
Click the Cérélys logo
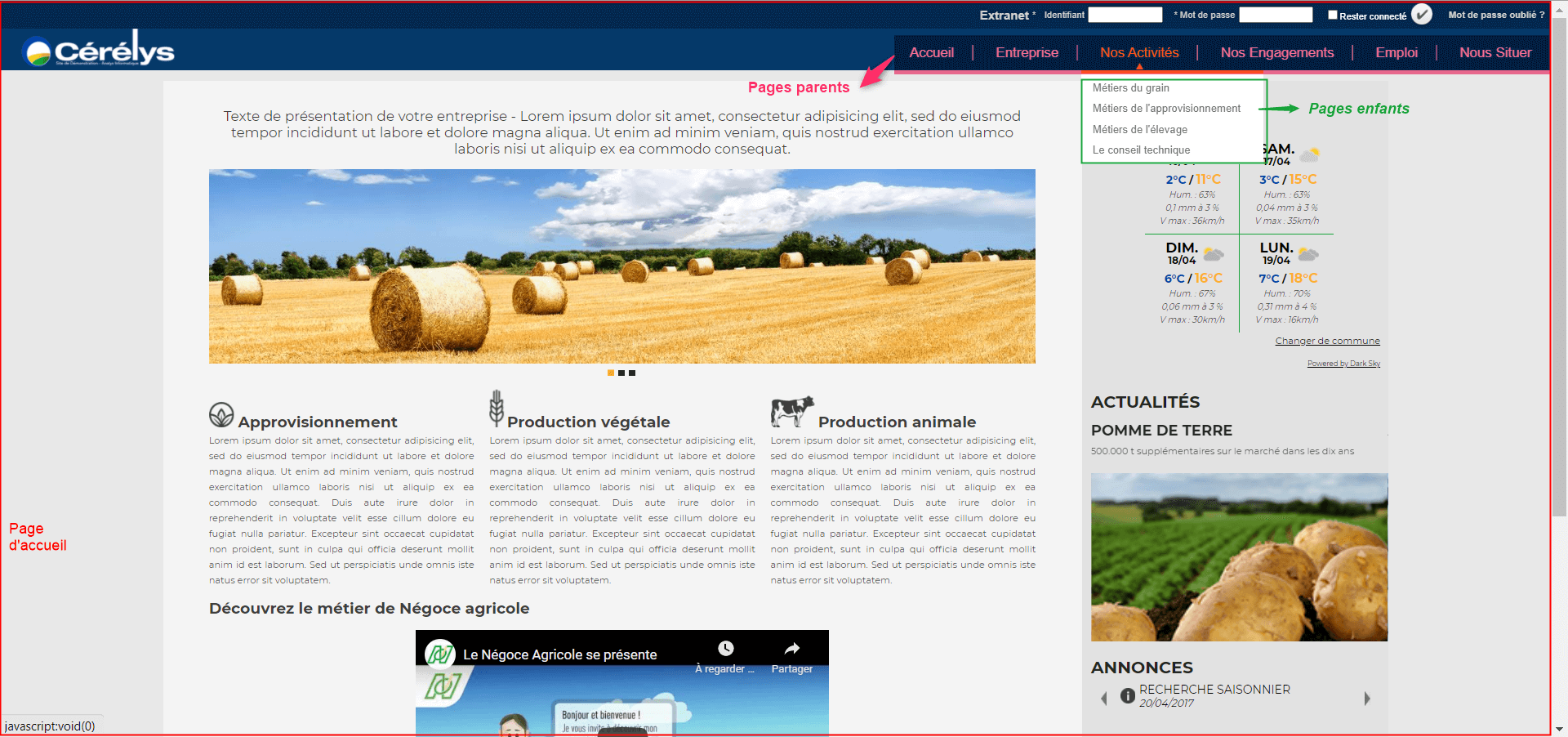(100, 51)
